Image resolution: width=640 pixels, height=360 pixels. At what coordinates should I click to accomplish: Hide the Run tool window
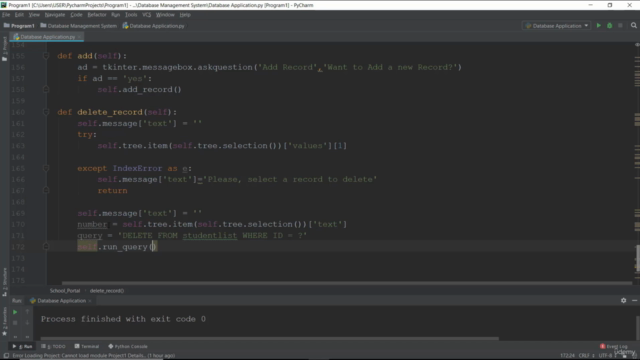click(634, 300)
